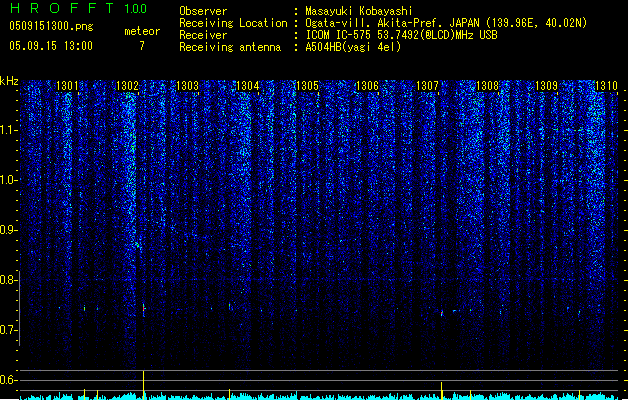
Task: Click the 1302 time marker
Action: point(127,85)
